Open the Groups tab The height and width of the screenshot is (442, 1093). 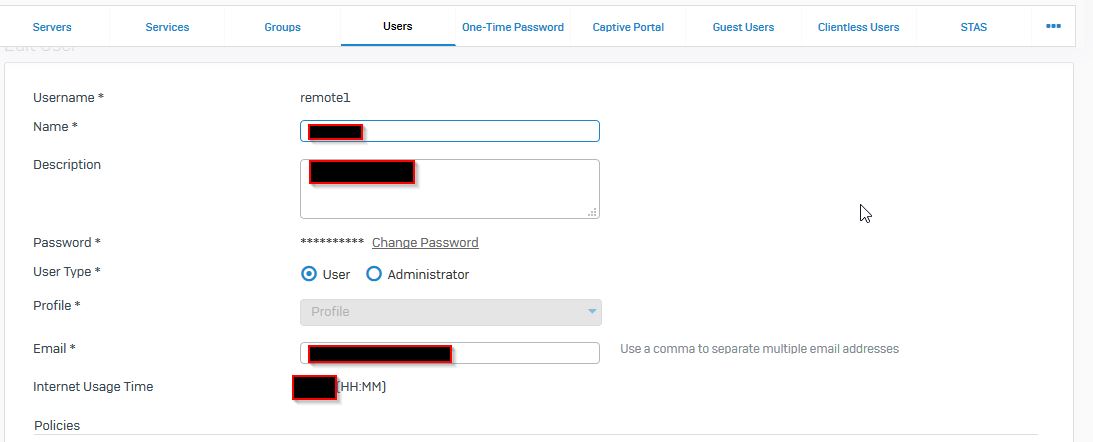(282, 27)
